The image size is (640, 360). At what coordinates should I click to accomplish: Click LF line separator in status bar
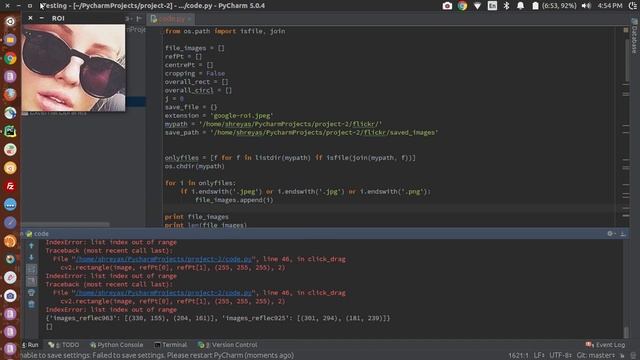[539, 356]
